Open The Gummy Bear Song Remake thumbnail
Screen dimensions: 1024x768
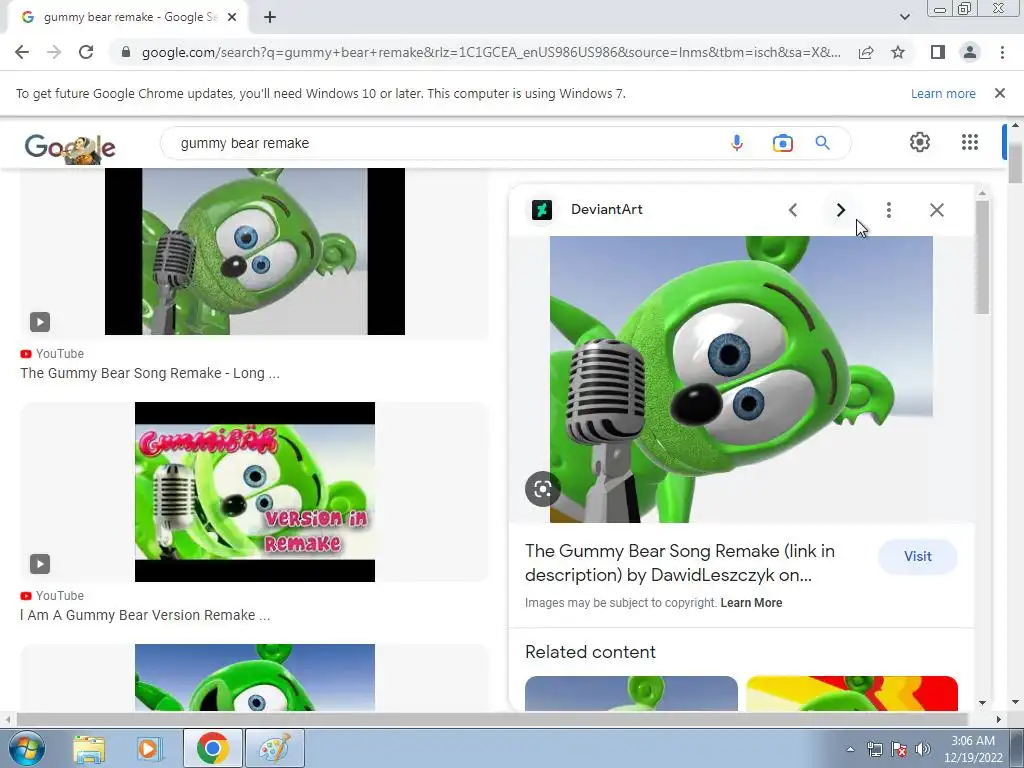(255, 251)
